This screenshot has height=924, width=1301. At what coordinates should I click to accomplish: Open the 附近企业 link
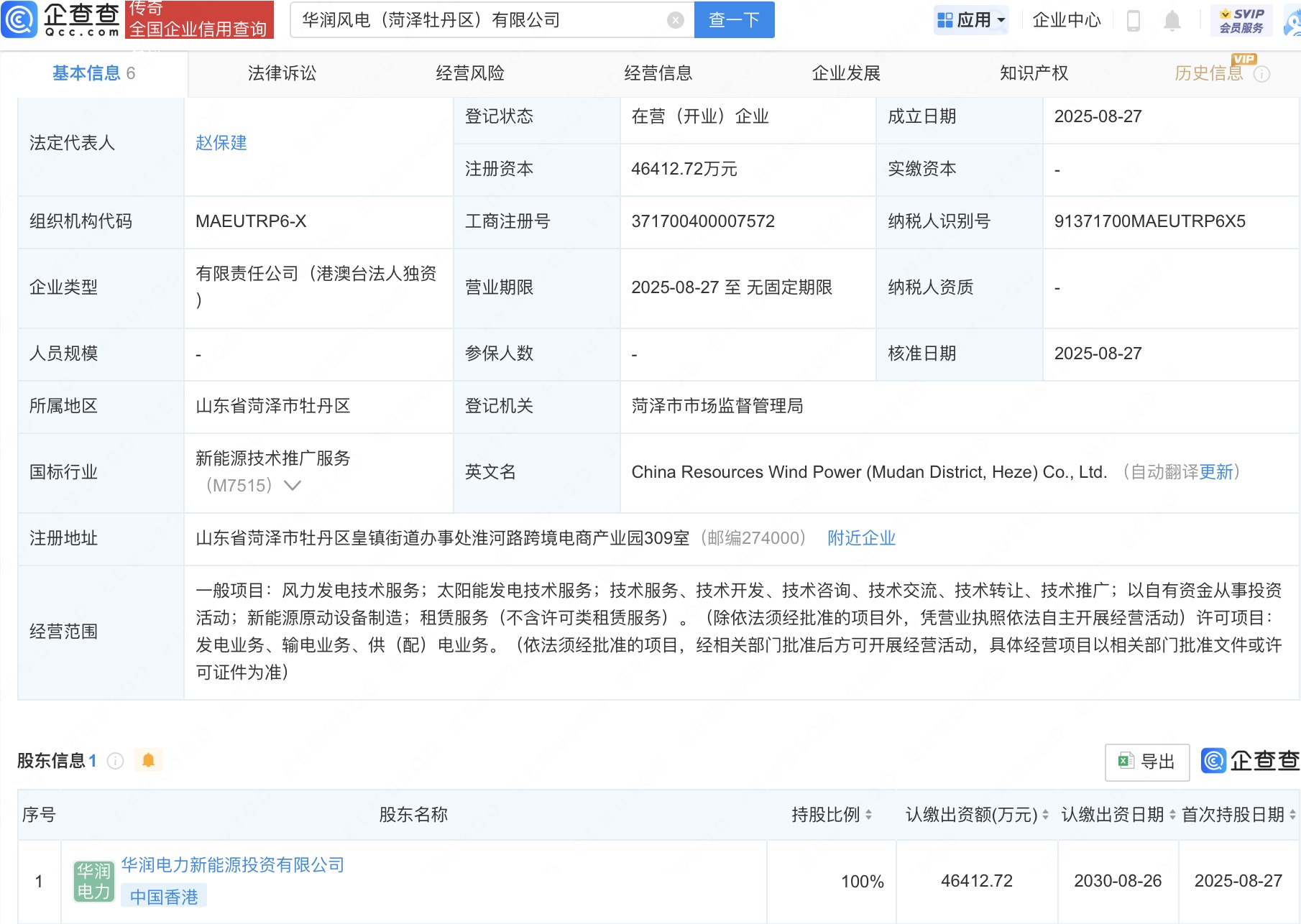pos(861,538)
